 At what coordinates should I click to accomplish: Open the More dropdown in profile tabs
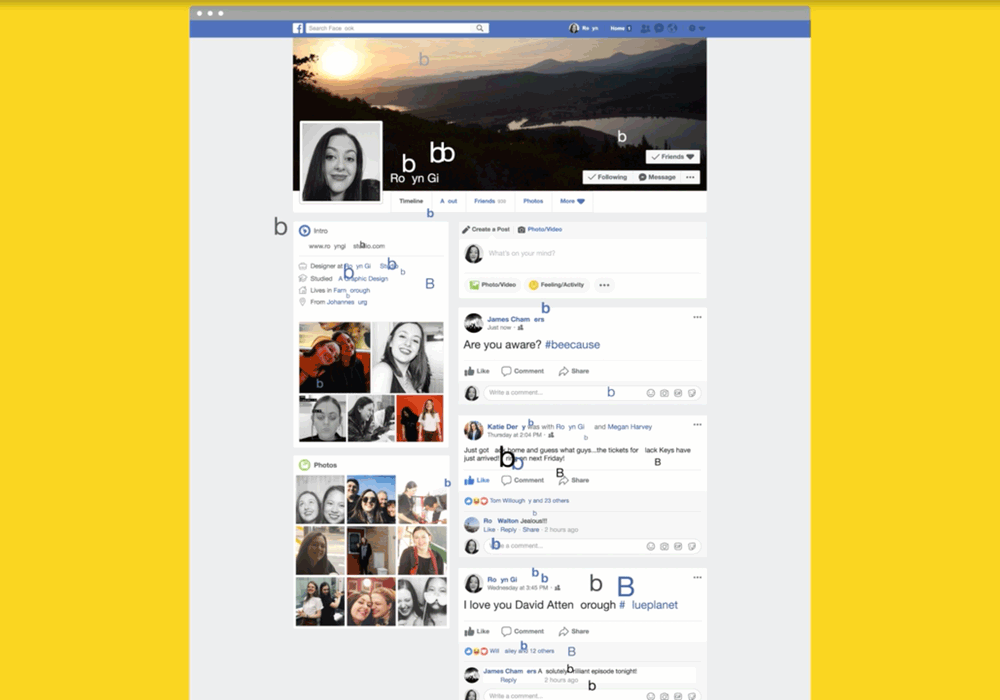(x=573, y=201)
